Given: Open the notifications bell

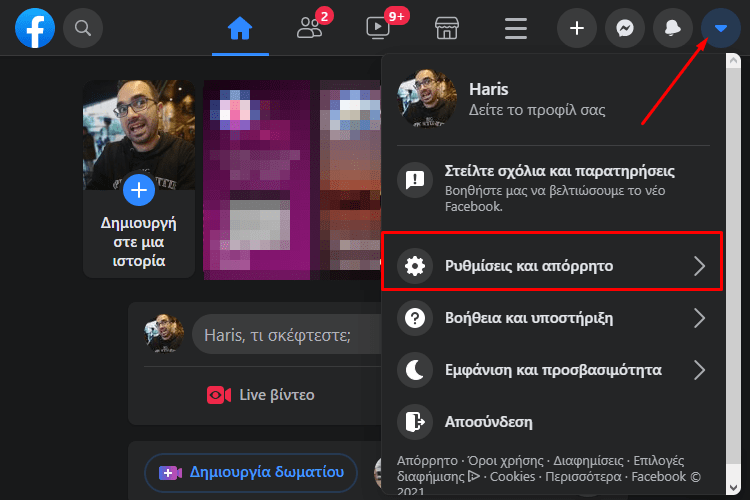Looking at the screenshot, I should click(673, 28).
